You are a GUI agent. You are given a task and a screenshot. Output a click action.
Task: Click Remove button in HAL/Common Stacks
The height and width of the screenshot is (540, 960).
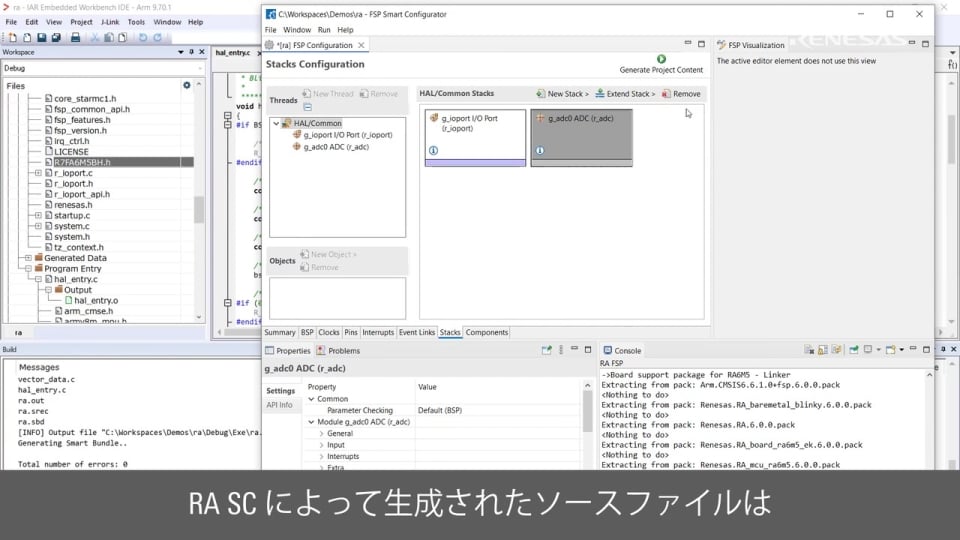pyautogui.click(x=681, y=94)
